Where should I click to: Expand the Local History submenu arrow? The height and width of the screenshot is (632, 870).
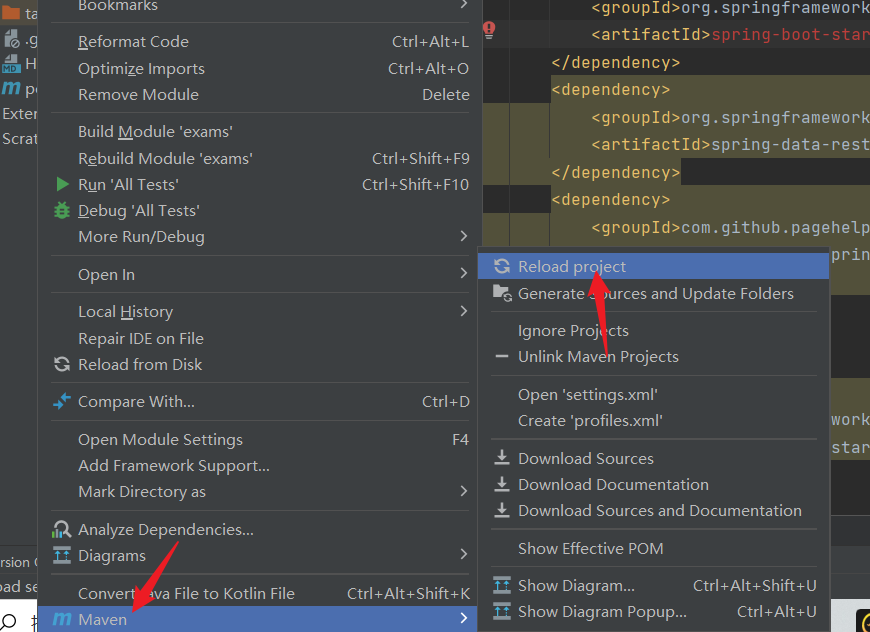[463, 311]
